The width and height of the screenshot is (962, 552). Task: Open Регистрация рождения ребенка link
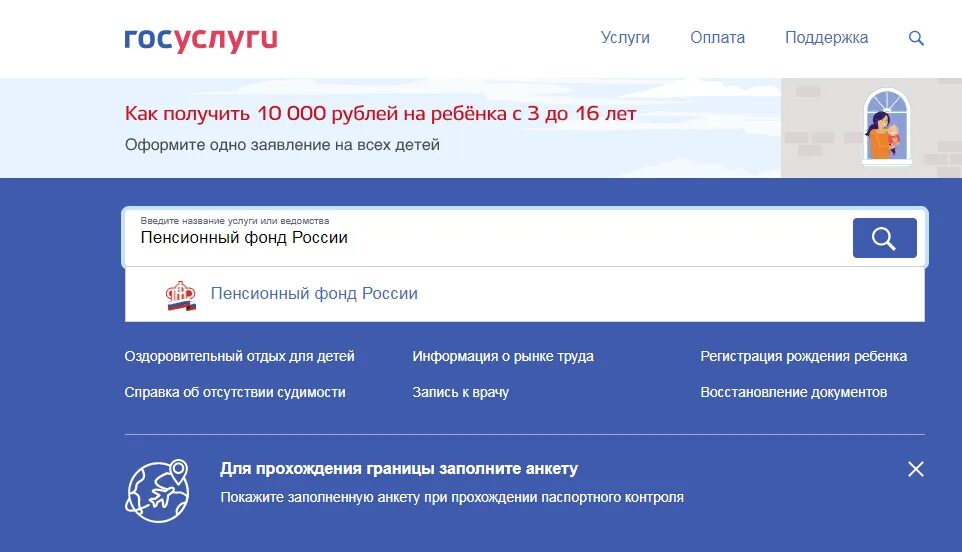point(804,356)
